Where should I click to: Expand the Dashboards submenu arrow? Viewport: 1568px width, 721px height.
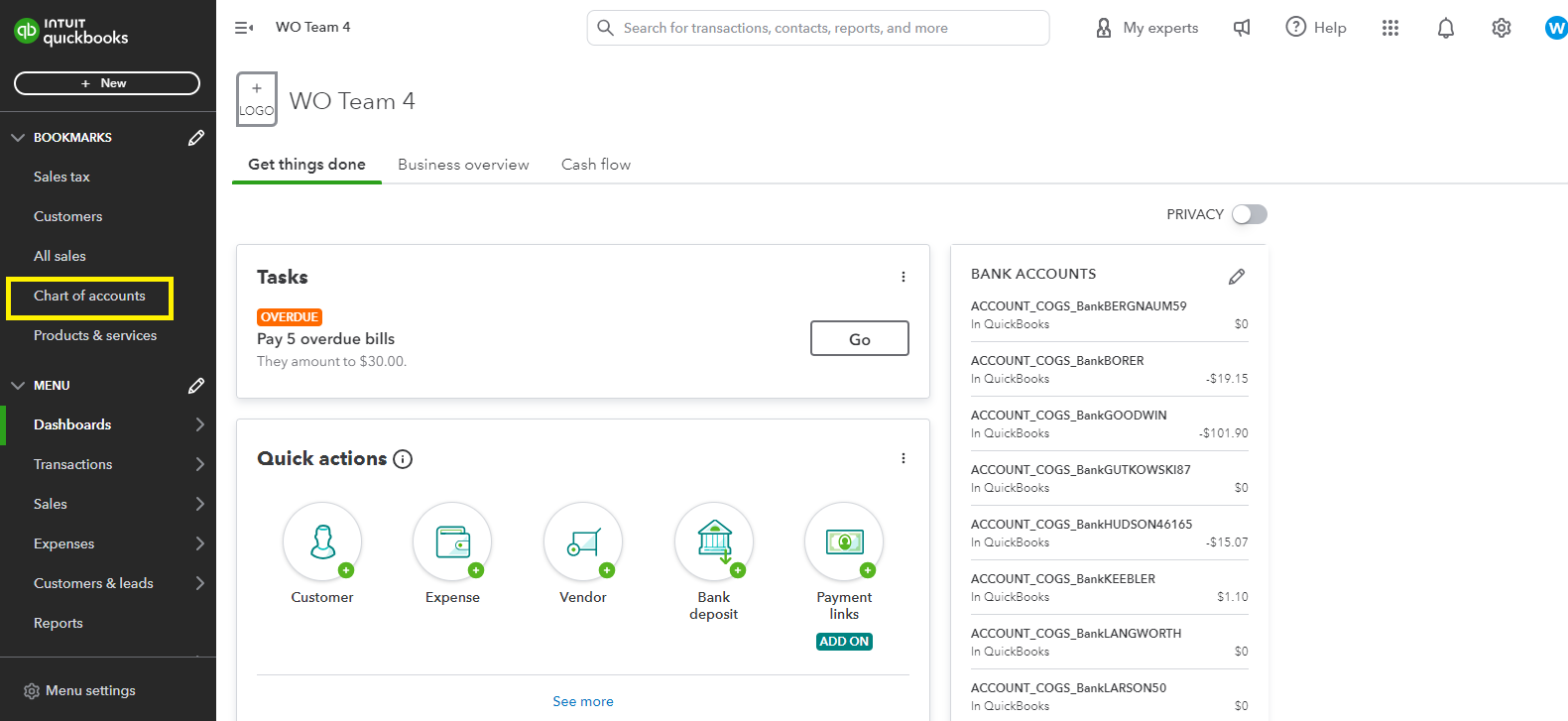200,424
